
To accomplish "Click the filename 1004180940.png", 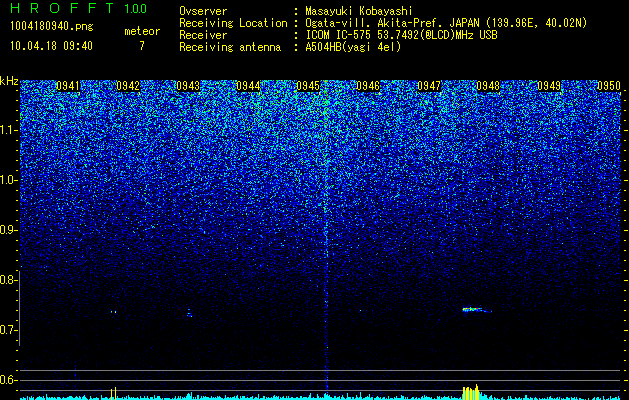I will 52,27.
